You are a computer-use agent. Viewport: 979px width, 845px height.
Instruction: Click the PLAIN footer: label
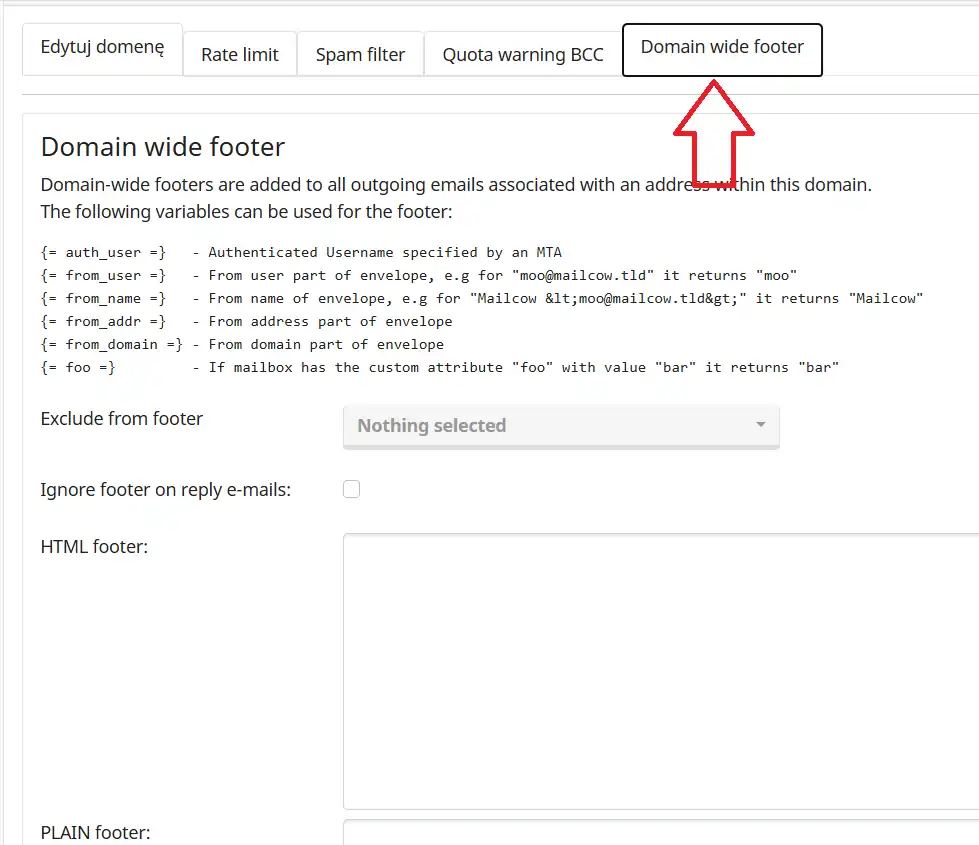tap(96, 833)
